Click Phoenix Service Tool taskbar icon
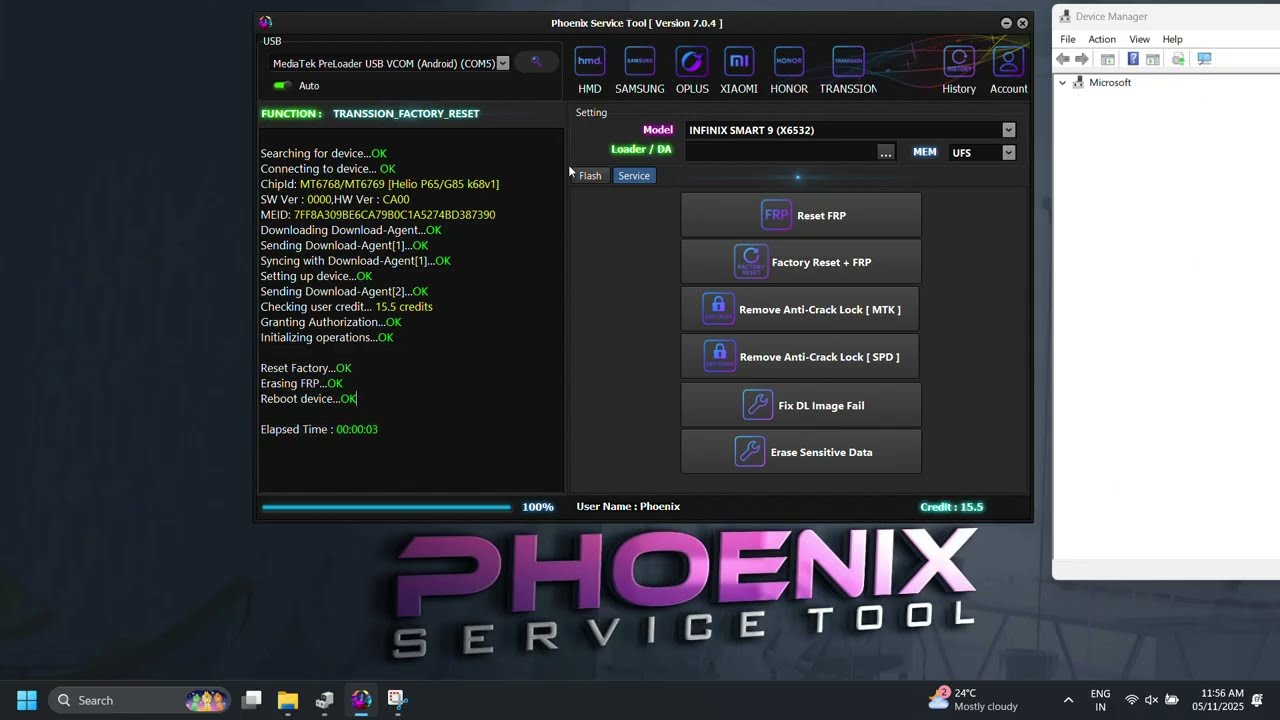The height and width of the screenshot is (720, 1280). 361,700
